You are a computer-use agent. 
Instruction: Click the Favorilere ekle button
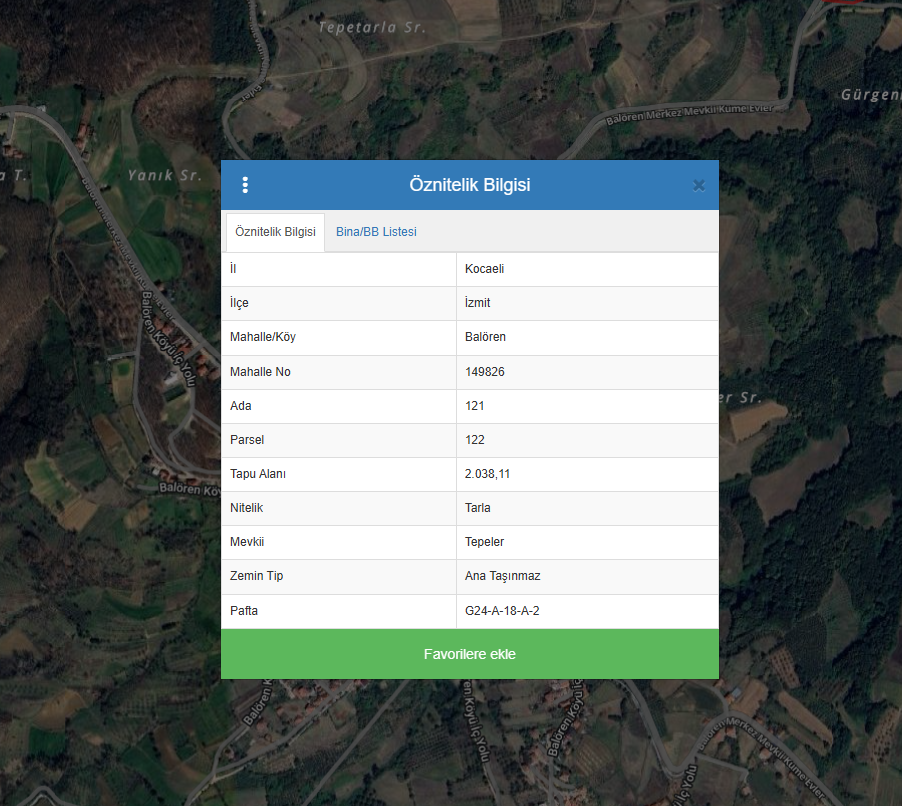pos(469,654)
